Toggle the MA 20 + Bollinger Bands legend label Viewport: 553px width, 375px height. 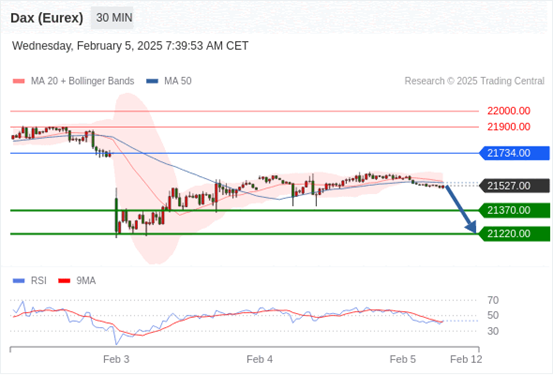pyautogui.click(x=83, y=81)
